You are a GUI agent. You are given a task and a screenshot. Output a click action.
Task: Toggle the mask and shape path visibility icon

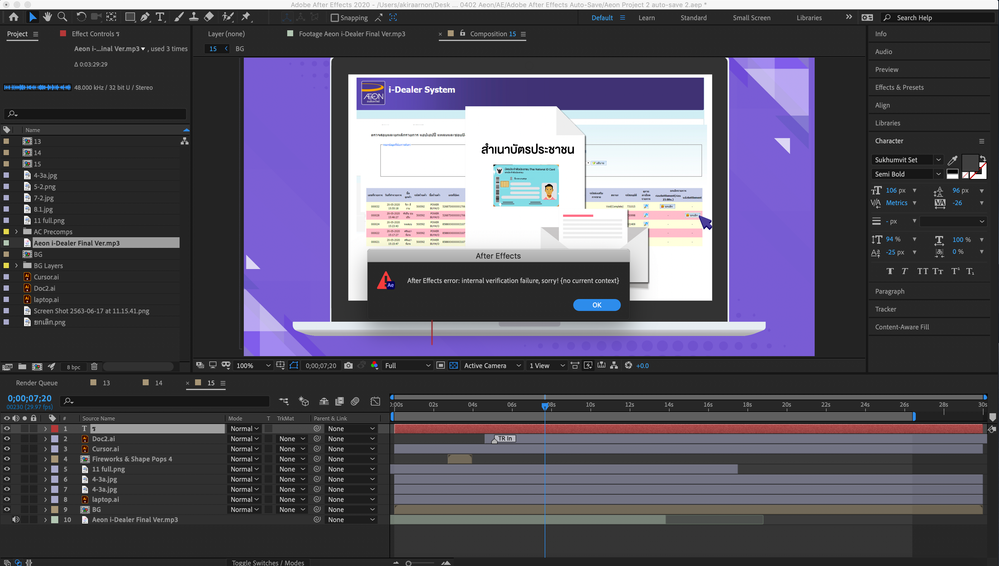294,365
